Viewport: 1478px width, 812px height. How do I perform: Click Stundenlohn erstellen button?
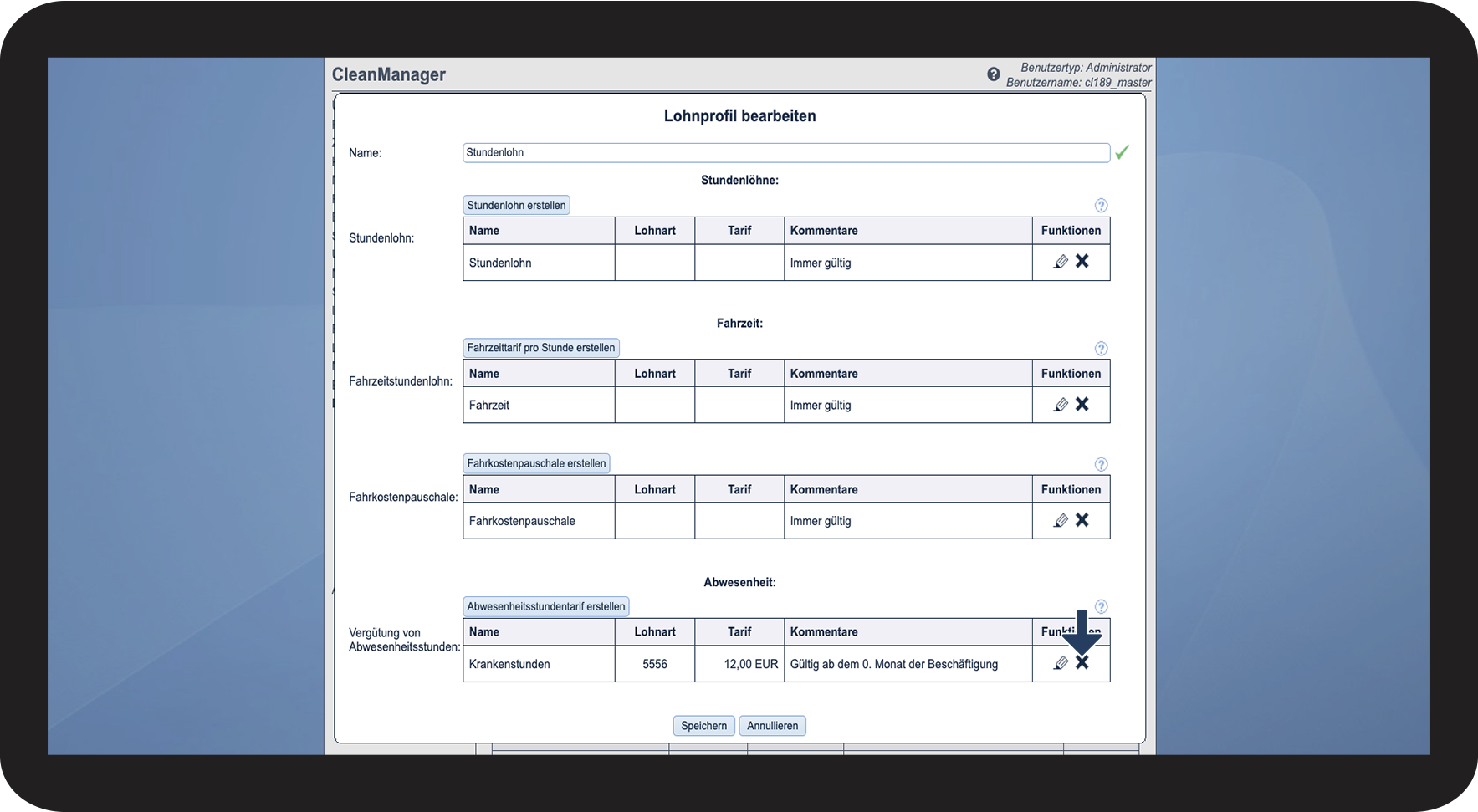click(516, 206)
